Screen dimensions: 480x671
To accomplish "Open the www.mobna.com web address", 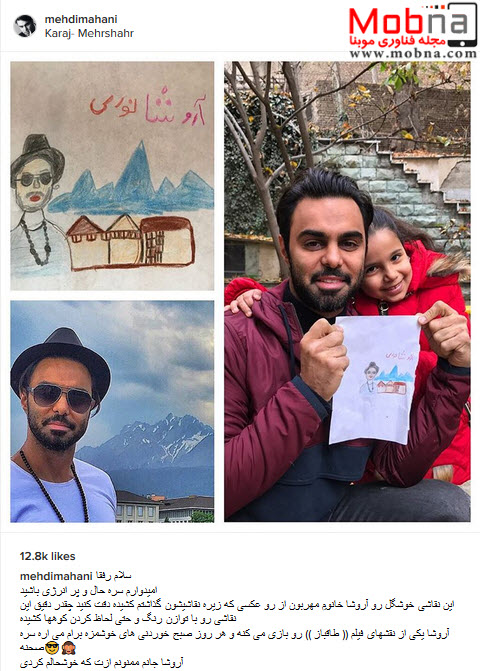I will [x=413, y=53].
